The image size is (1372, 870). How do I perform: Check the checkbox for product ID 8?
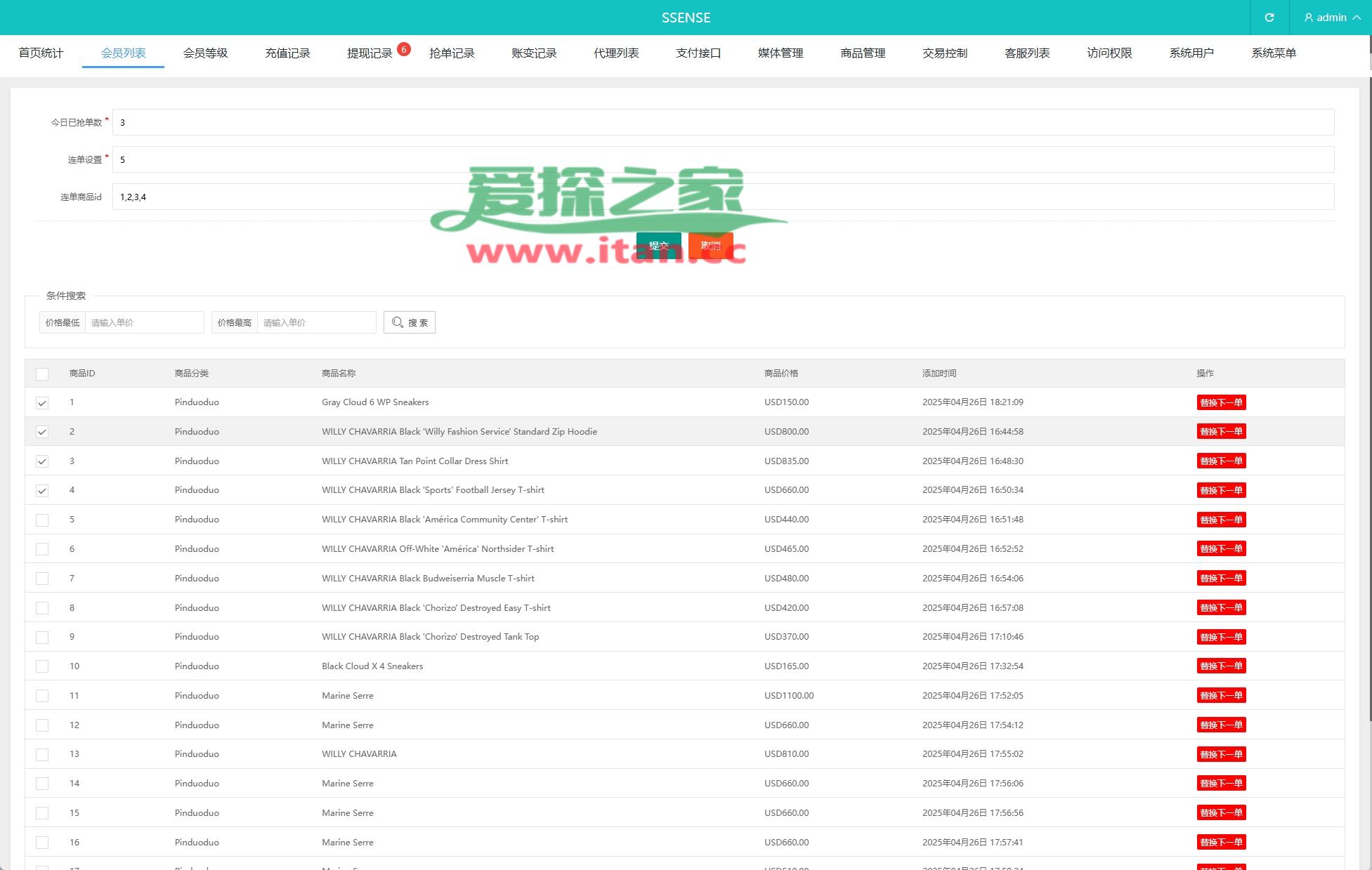tap(42, 608)
